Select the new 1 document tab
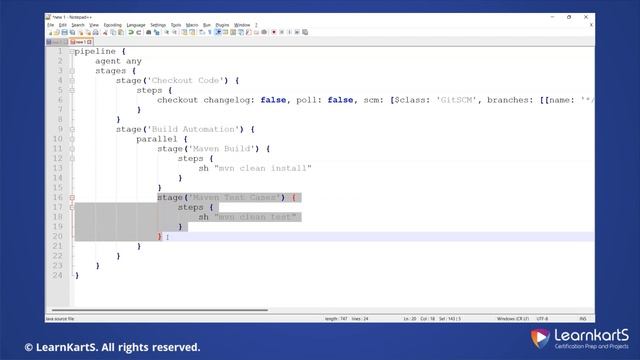The image size is (640, 360). click(x=81, y=42)
